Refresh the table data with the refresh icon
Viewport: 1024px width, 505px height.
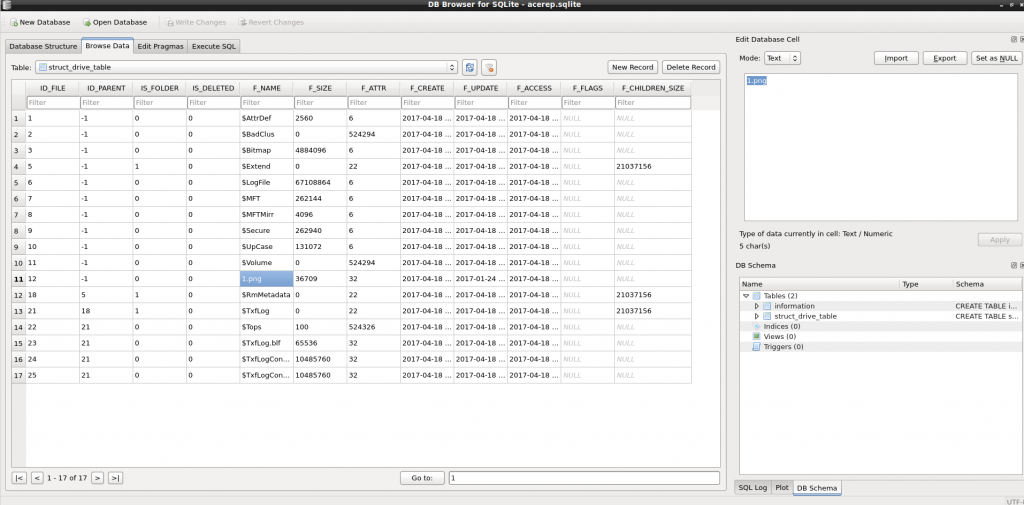point(470,67)
